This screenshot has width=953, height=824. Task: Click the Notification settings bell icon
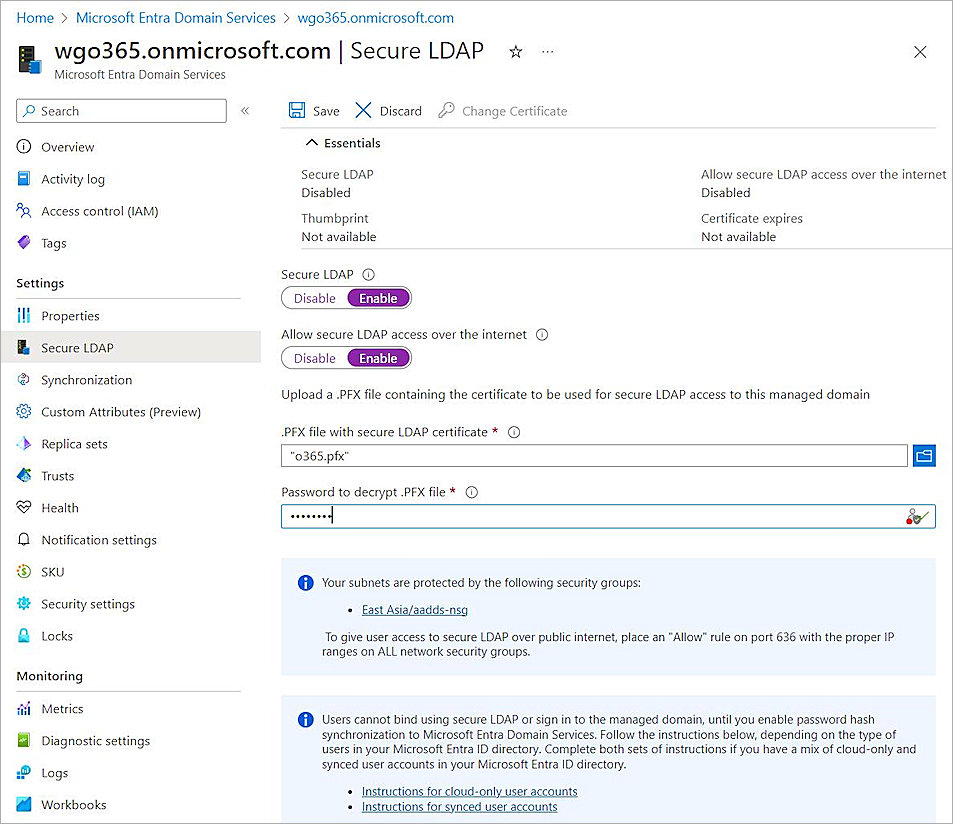[24, 539]
